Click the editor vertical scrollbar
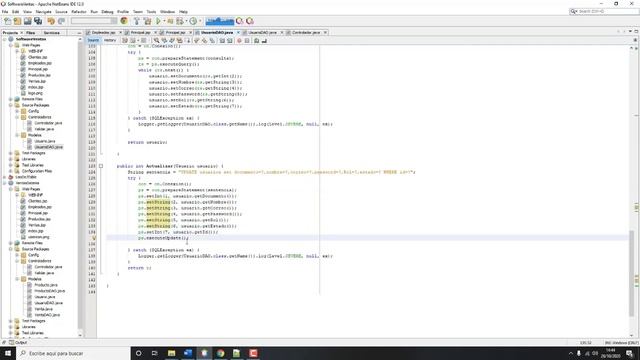This screenshot has height=360, width=640. [x=631, y=273]
